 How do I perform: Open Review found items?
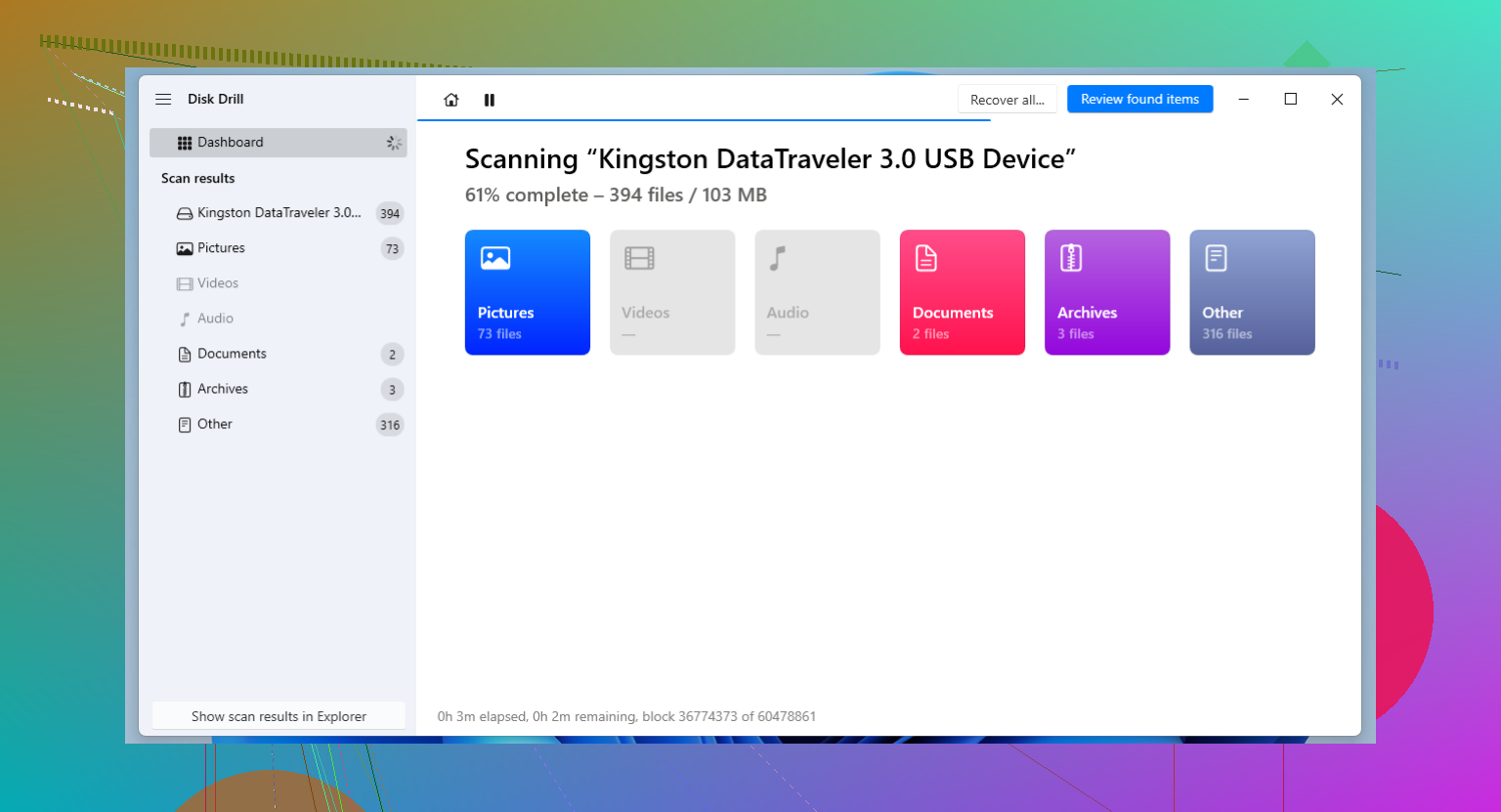pyautogui.click(x=1139, y=99)
